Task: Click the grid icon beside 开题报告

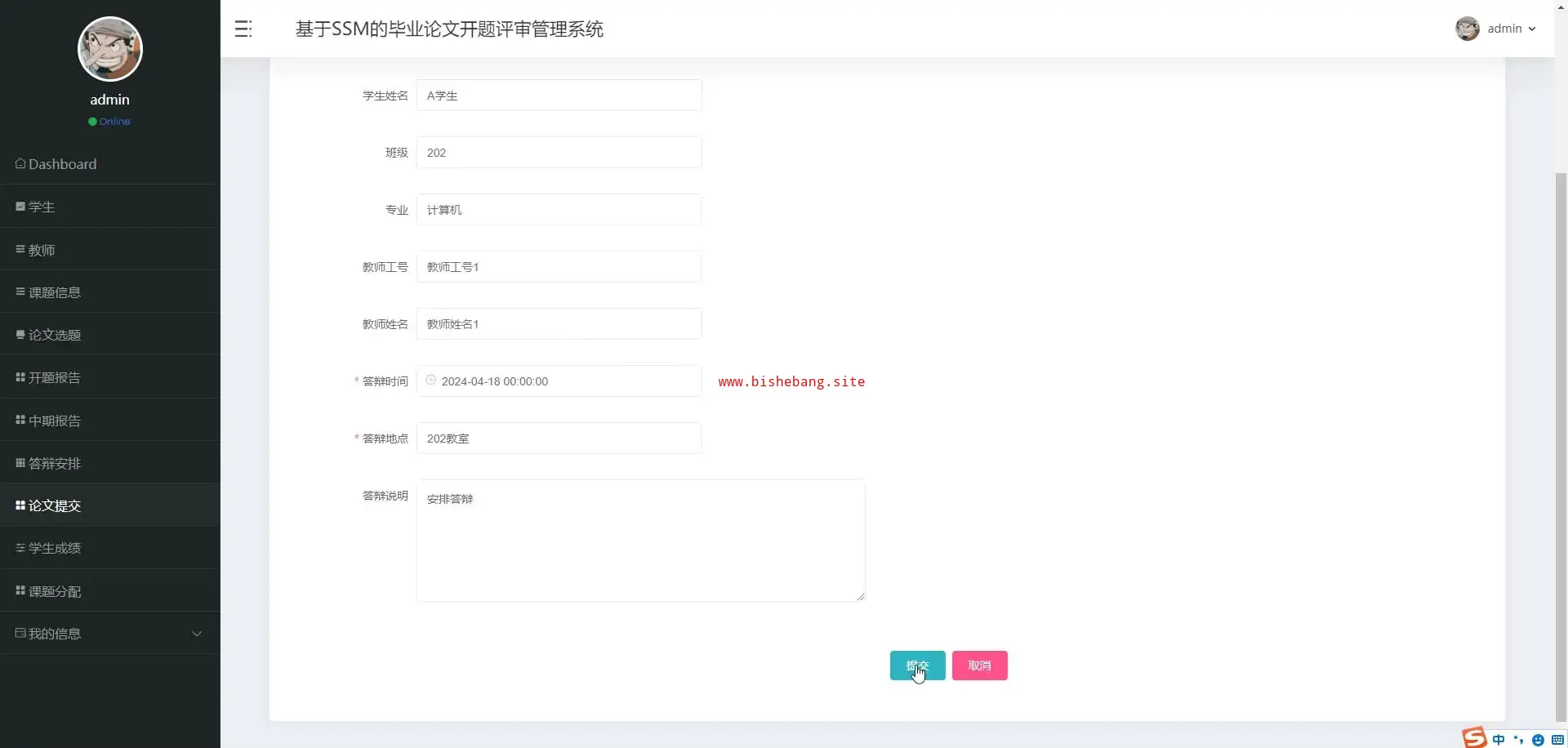Action: tap(20, 377)
